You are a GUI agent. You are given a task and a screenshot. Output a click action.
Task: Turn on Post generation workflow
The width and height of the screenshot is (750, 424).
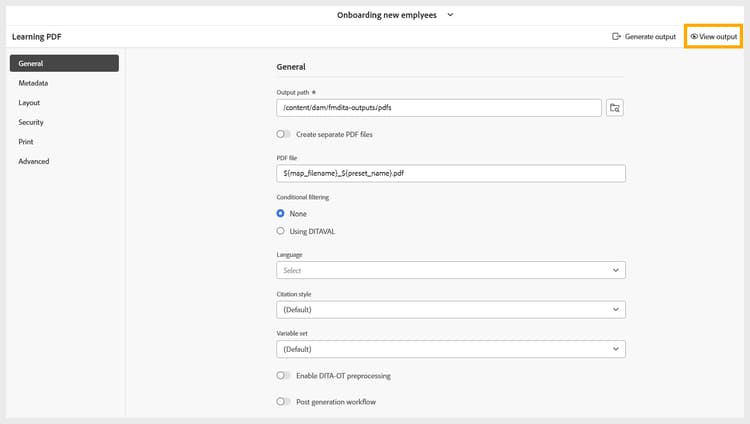284,402
